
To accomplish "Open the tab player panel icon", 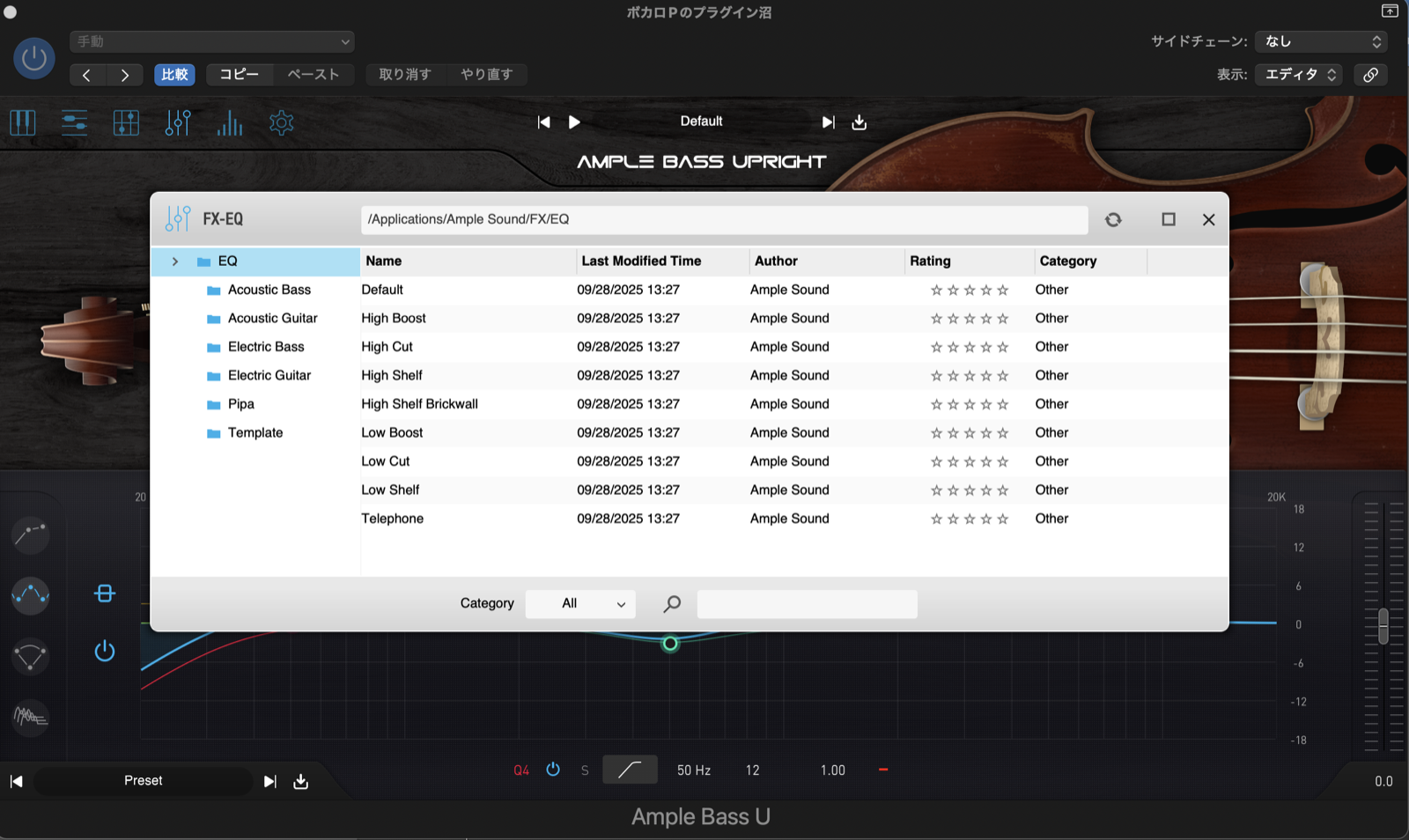I will pos(75,122).
